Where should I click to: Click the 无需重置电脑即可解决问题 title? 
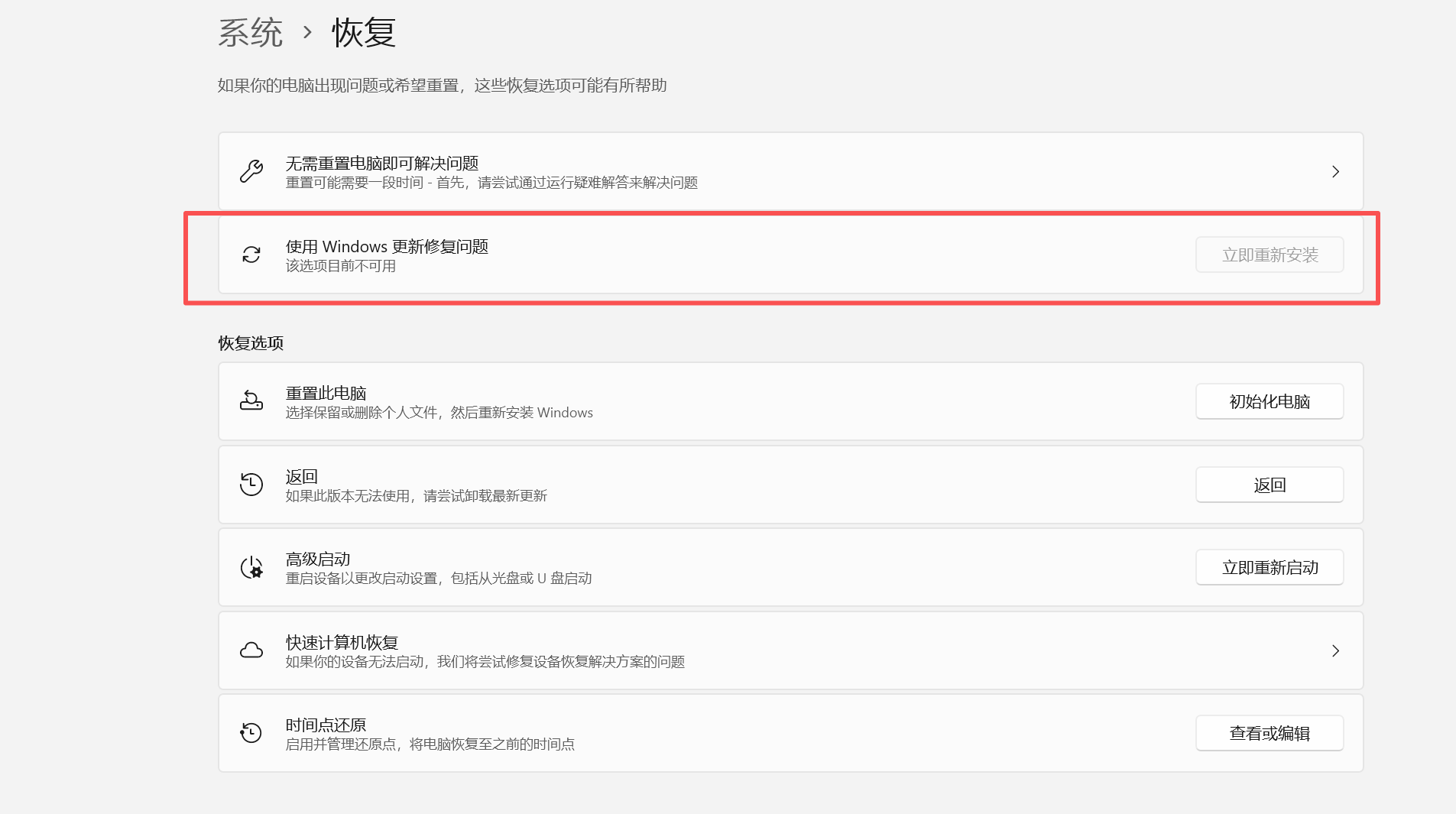[x=382, y=164]
